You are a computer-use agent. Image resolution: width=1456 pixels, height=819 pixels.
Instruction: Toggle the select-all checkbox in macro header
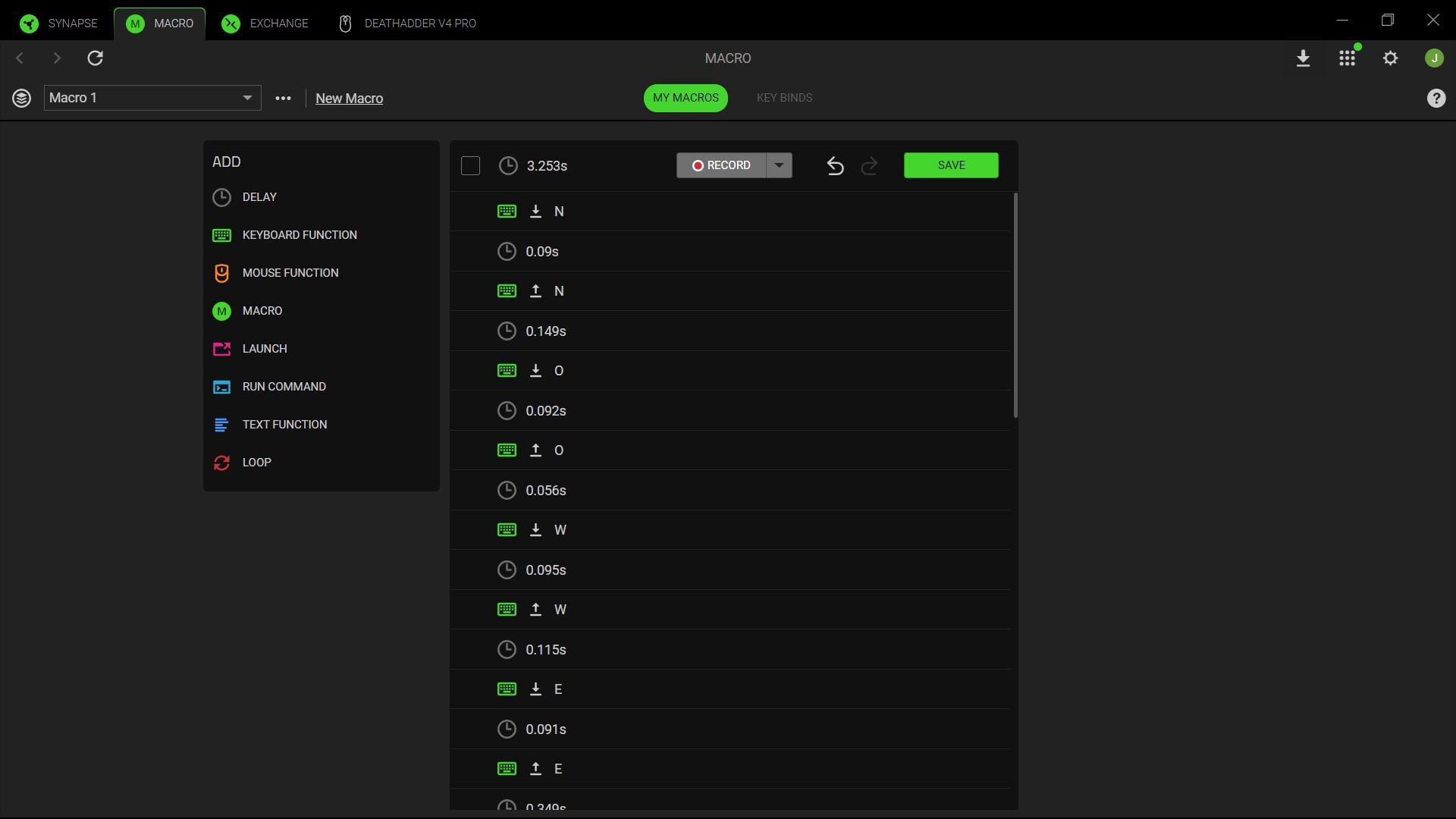[470, 165]
